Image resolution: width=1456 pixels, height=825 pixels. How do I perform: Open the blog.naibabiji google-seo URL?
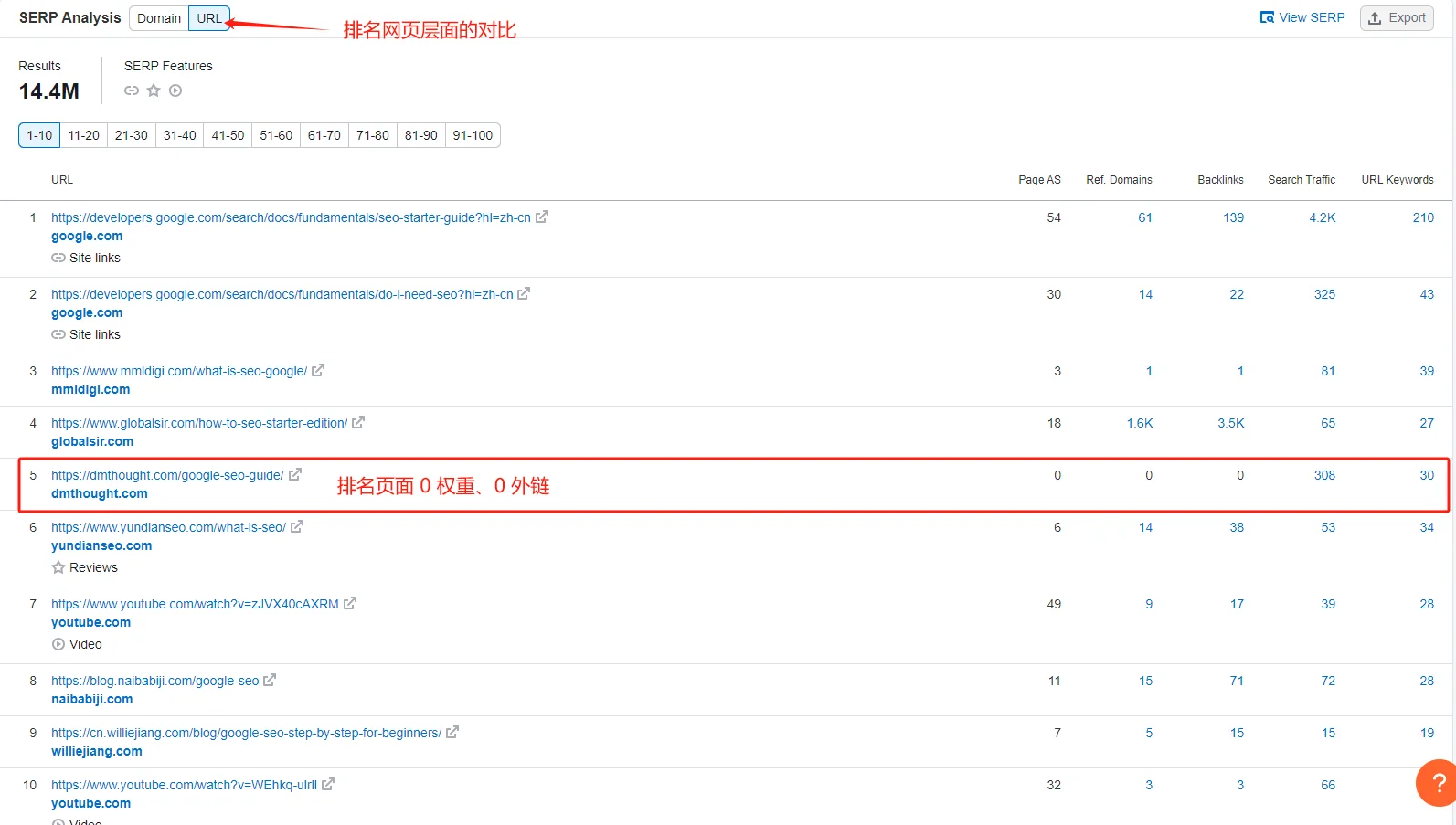(x=155, y=681)
